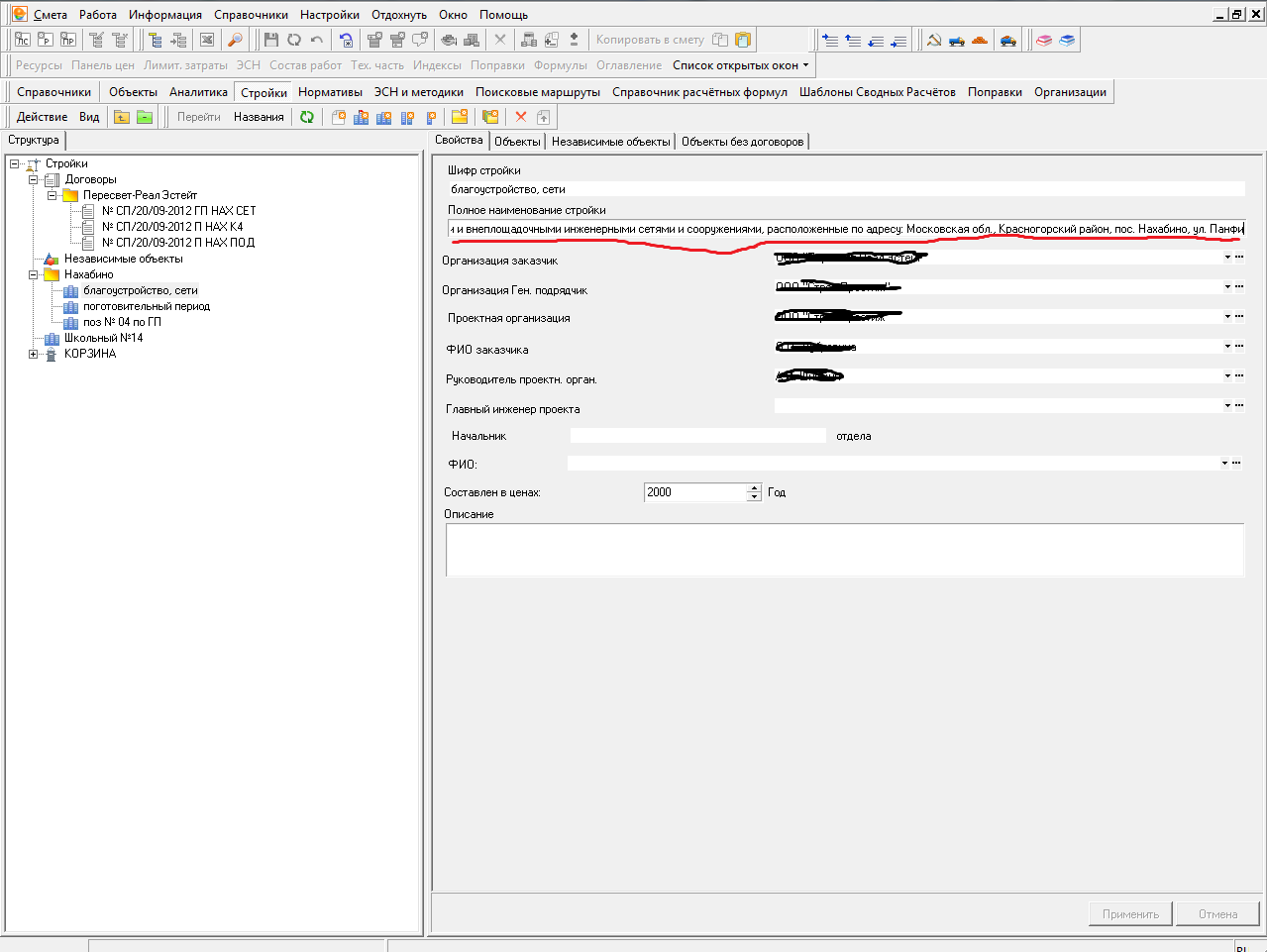Click the Применить button

coord(1130,914)
